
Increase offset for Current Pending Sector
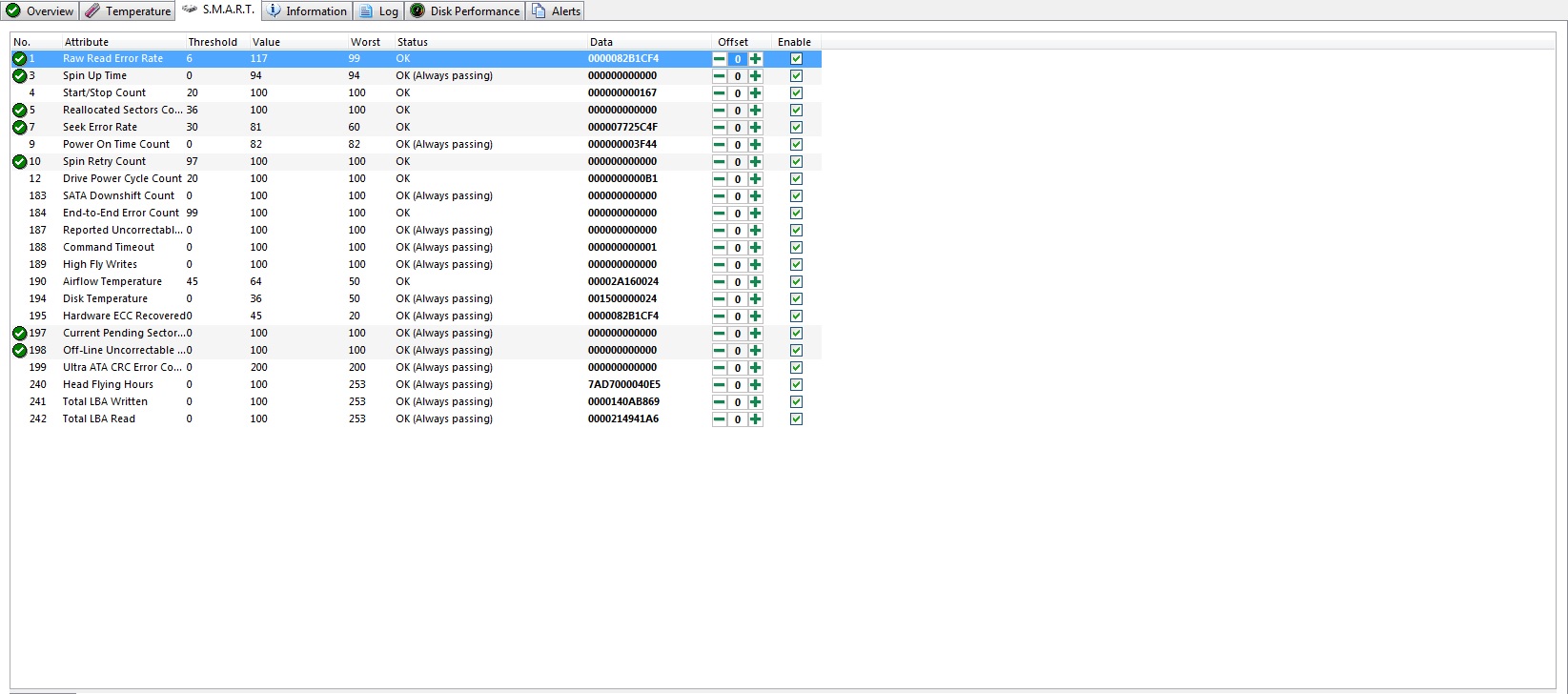pos(756,334)
